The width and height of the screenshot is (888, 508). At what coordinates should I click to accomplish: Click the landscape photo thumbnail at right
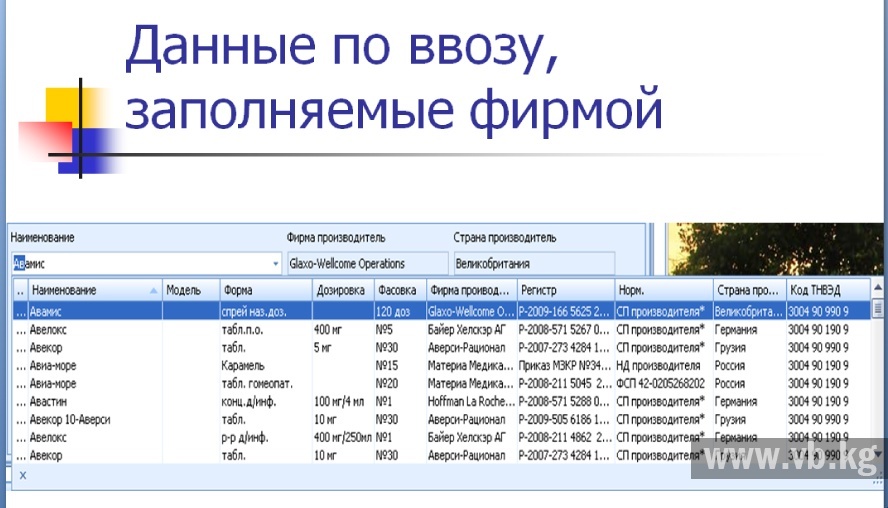click(x=776, y=249)
